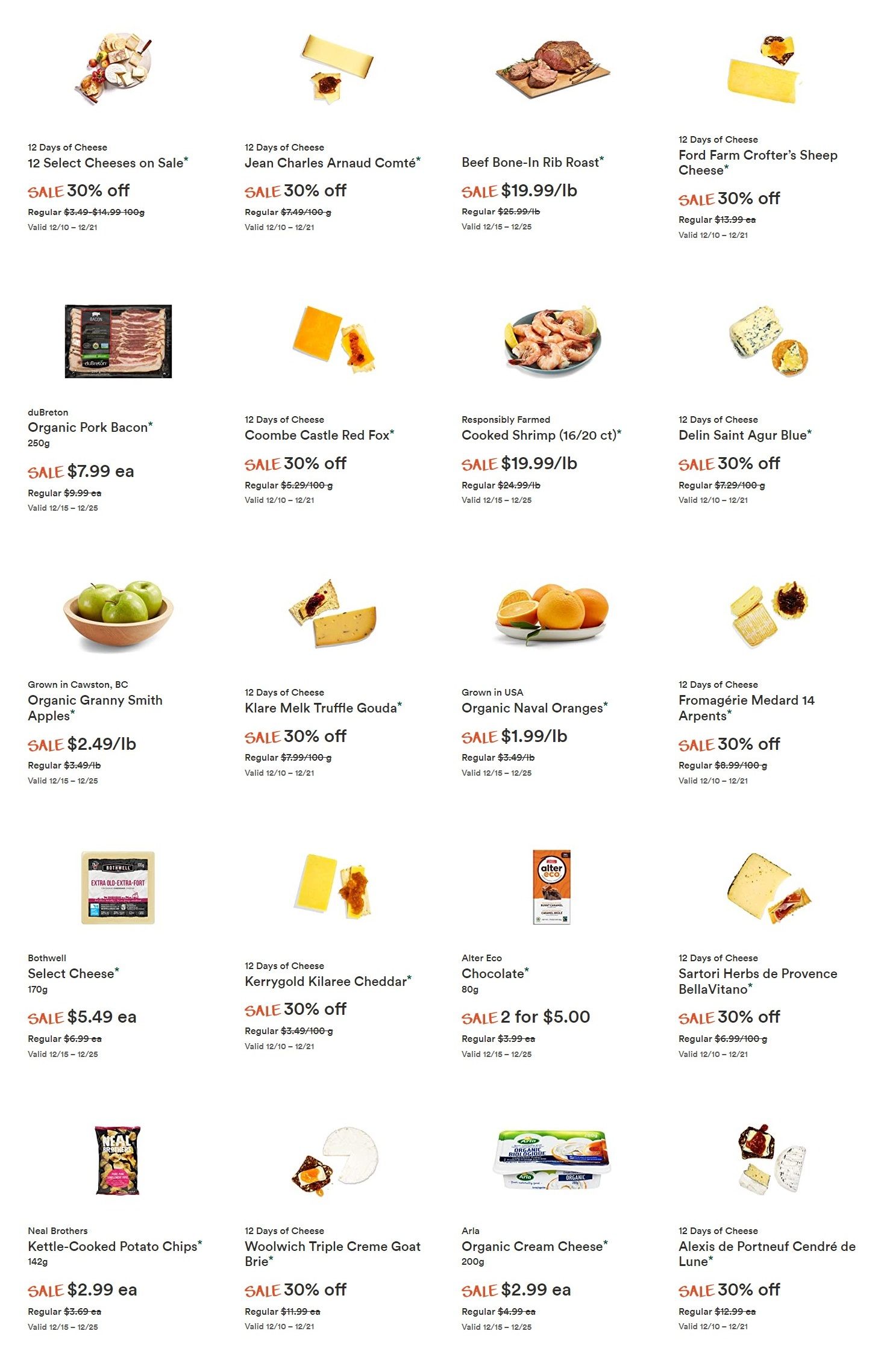Open the 12 Select Cheeses on Sale image
The height and width of the screenshot is (1372, 881).
point(114,68)
